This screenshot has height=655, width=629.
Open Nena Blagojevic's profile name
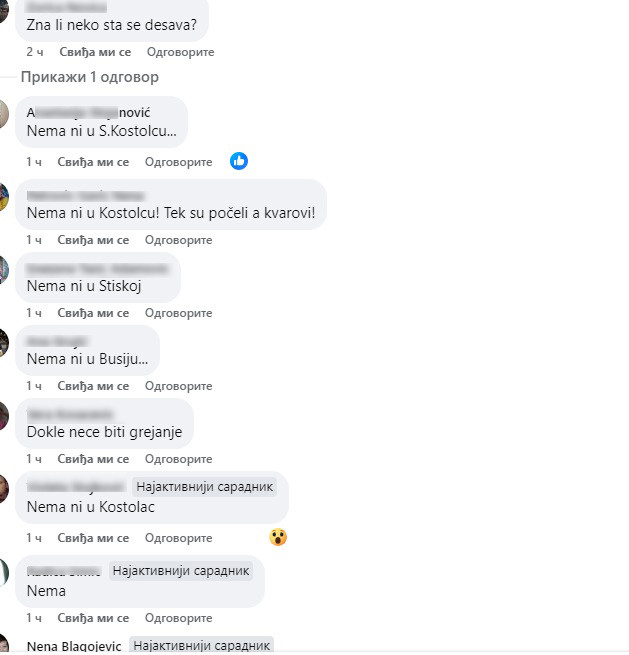[x=74, y=646]
